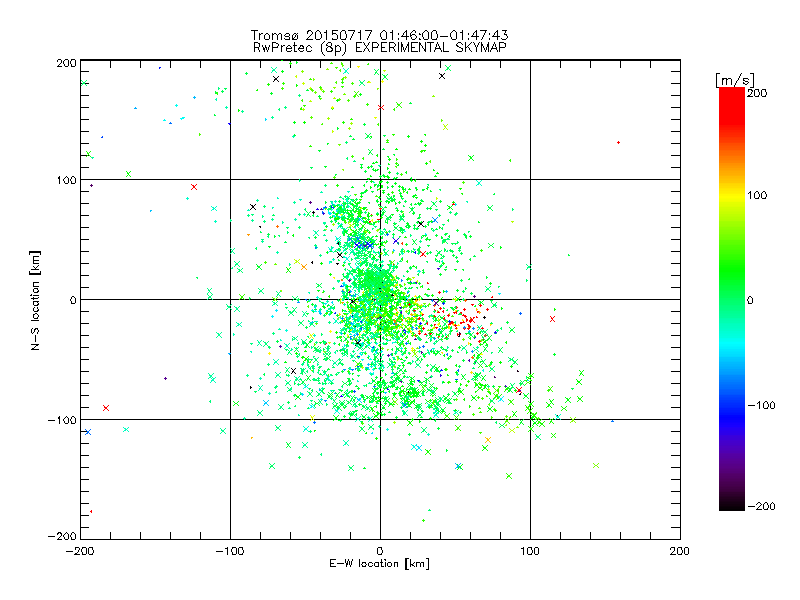Click the title line "Tromsø 20150717 01:46:00-01:47:43"
Image resolution: width=800 pixels, height=600 pixels.
coord(379,35)
